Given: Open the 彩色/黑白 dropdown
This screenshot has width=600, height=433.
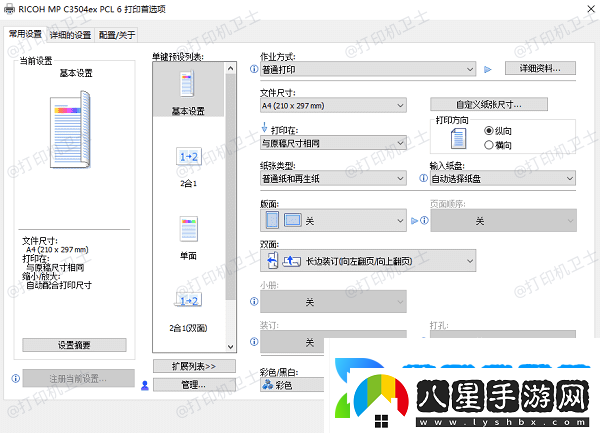Looking at the screenshot, I should [292, 385].
